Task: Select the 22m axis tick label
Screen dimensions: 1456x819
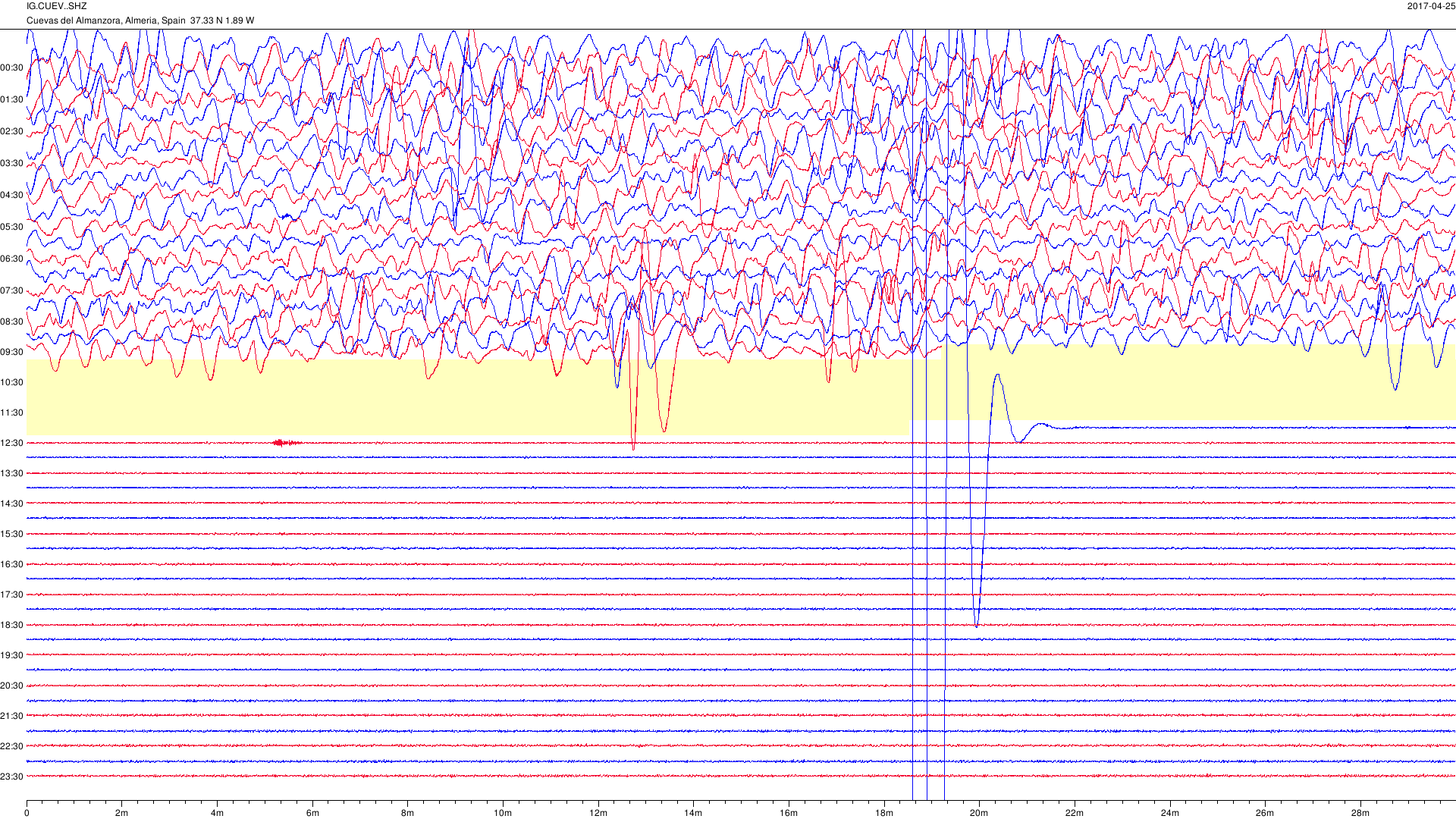Action: point(1075,814)
